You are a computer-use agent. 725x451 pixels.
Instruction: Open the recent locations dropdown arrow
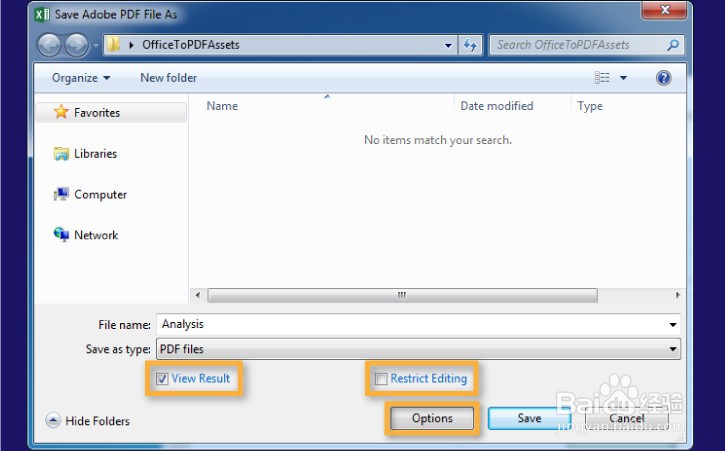[x=96, y=45]
